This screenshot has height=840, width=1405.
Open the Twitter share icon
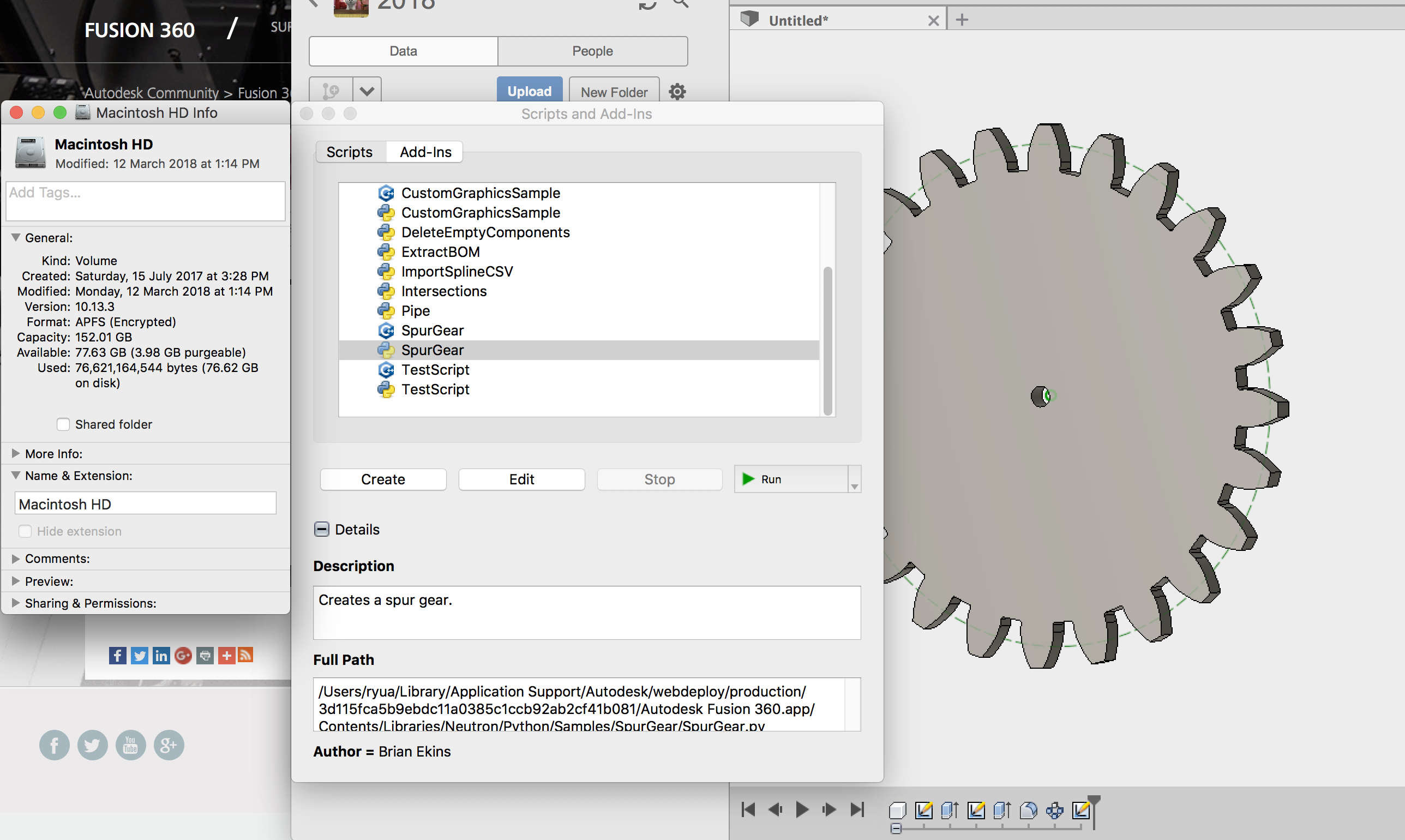click(139, 656)
